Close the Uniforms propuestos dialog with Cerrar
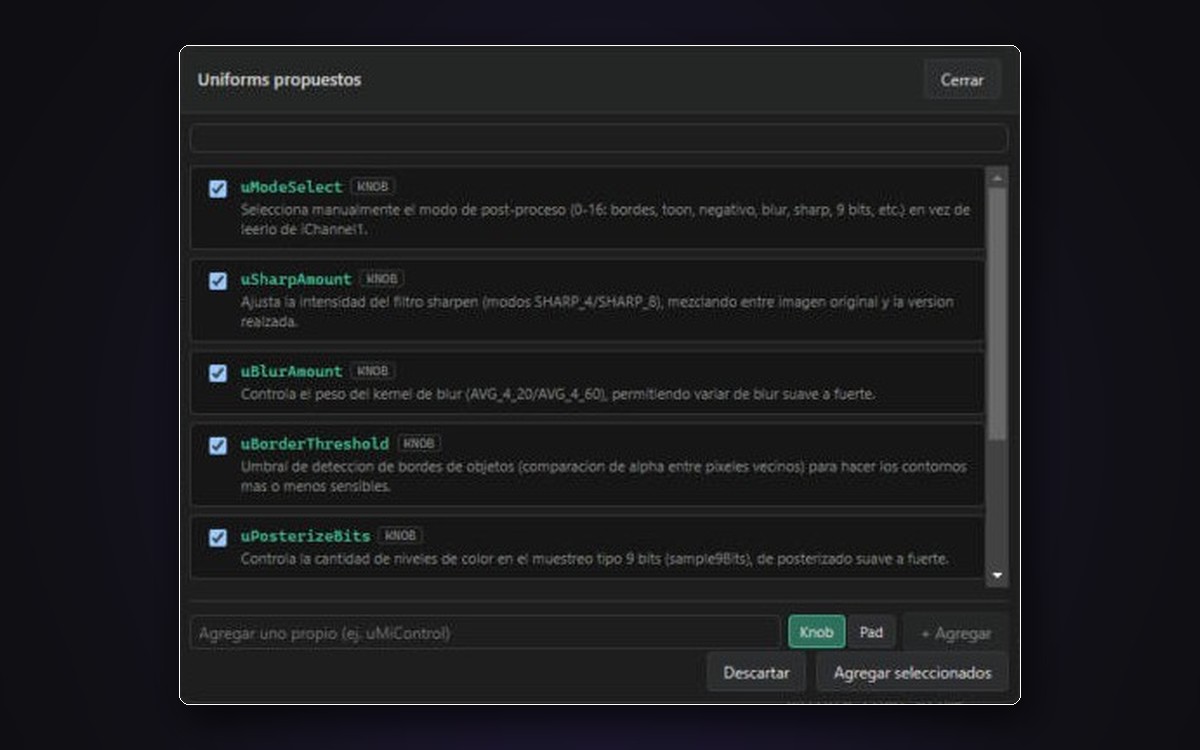 click(962, 80)
